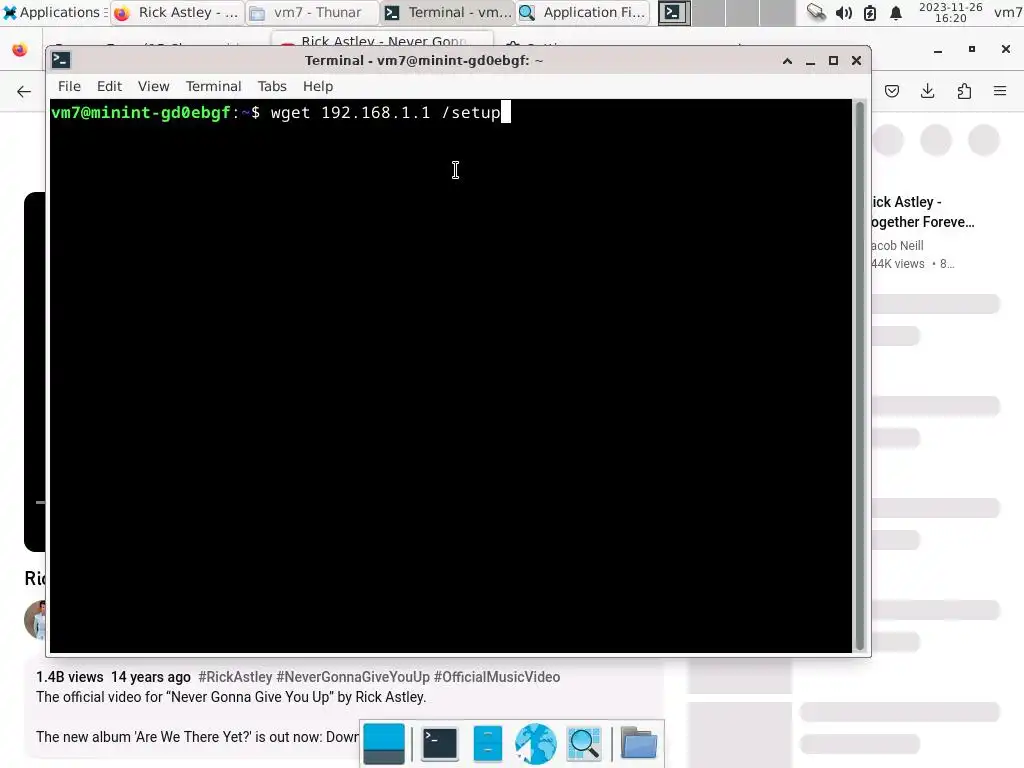Click the terminal window menu icon in title bar
The height and width of the screenshot is (768, 1024).
[61, 60]
